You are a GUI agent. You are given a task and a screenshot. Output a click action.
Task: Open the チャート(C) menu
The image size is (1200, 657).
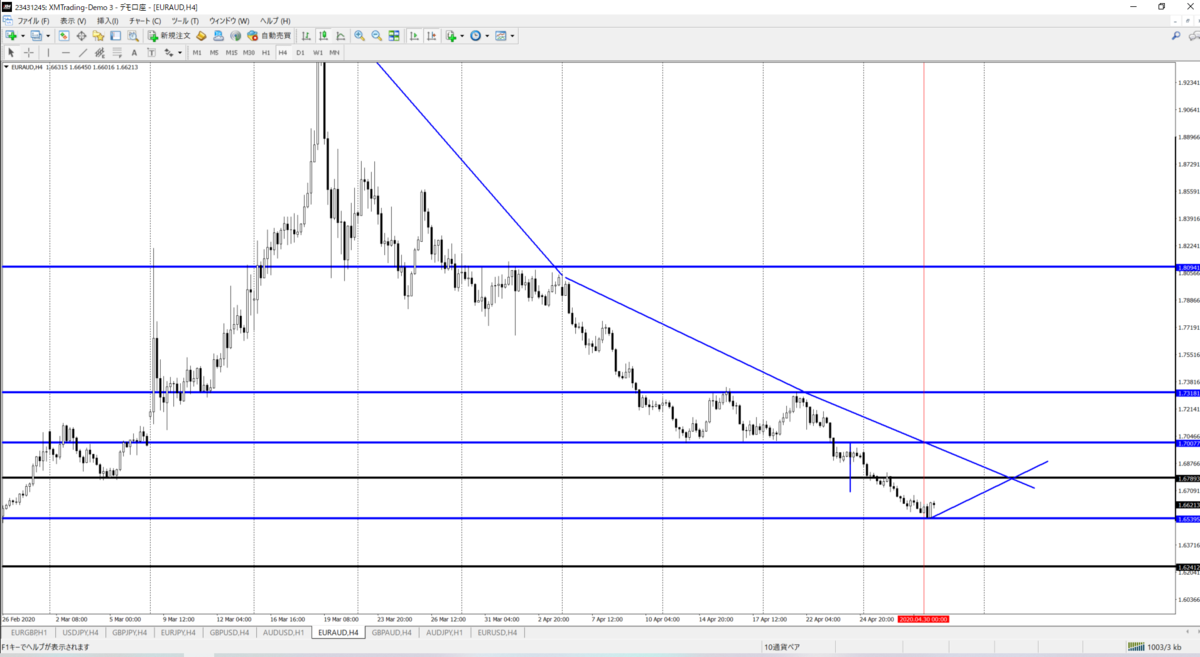tap(145, 20)
